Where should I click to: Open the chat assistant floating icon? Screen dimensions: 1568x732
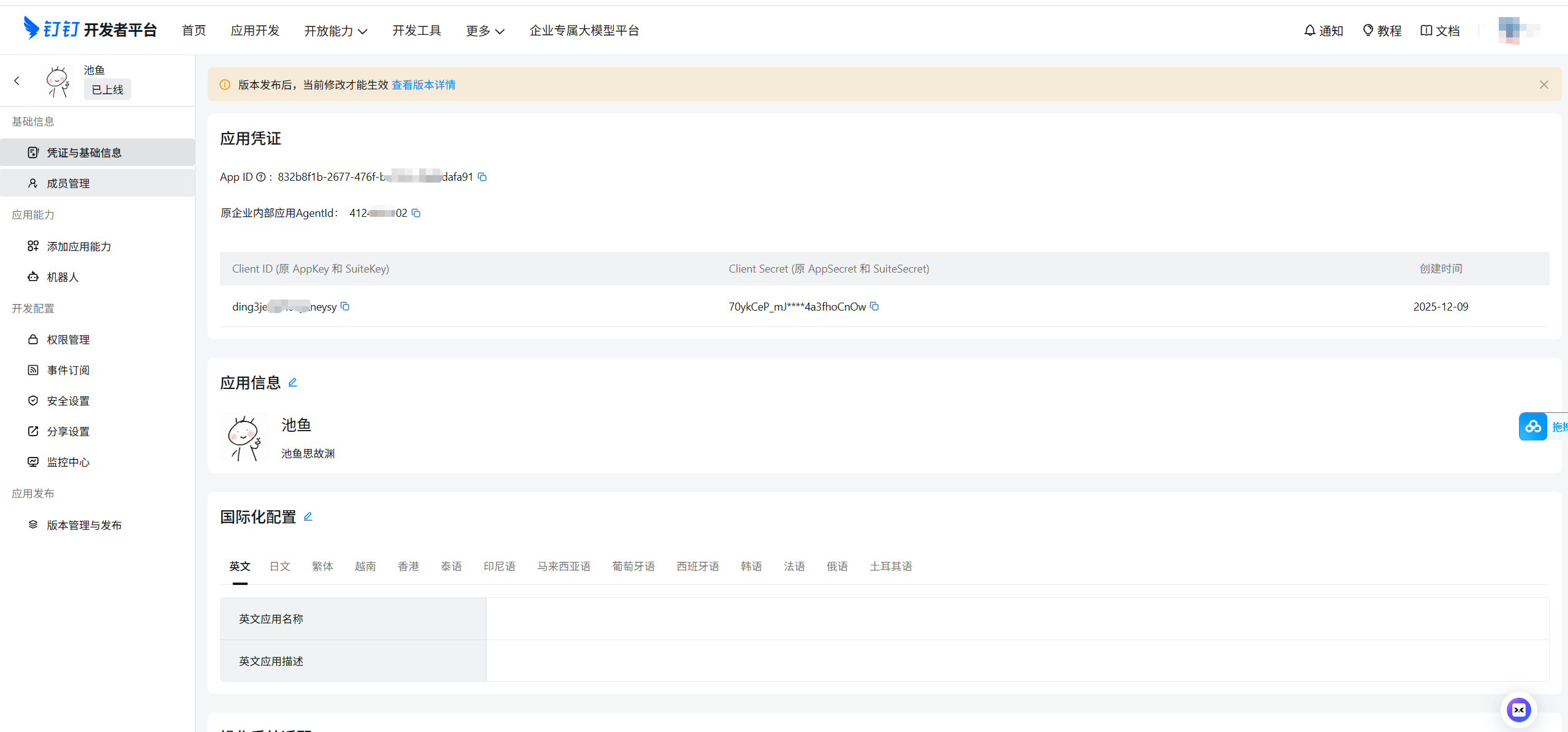pos(1518,709)
